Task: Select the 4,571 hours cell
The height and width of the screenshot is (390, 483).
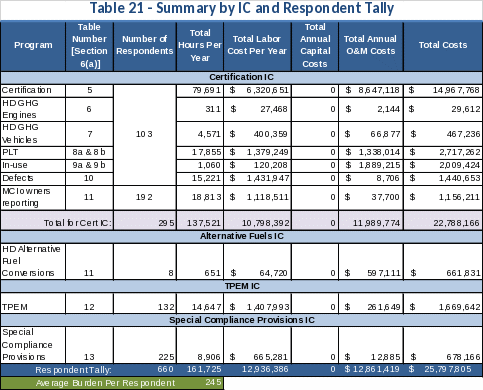Action: click(200, 134)
